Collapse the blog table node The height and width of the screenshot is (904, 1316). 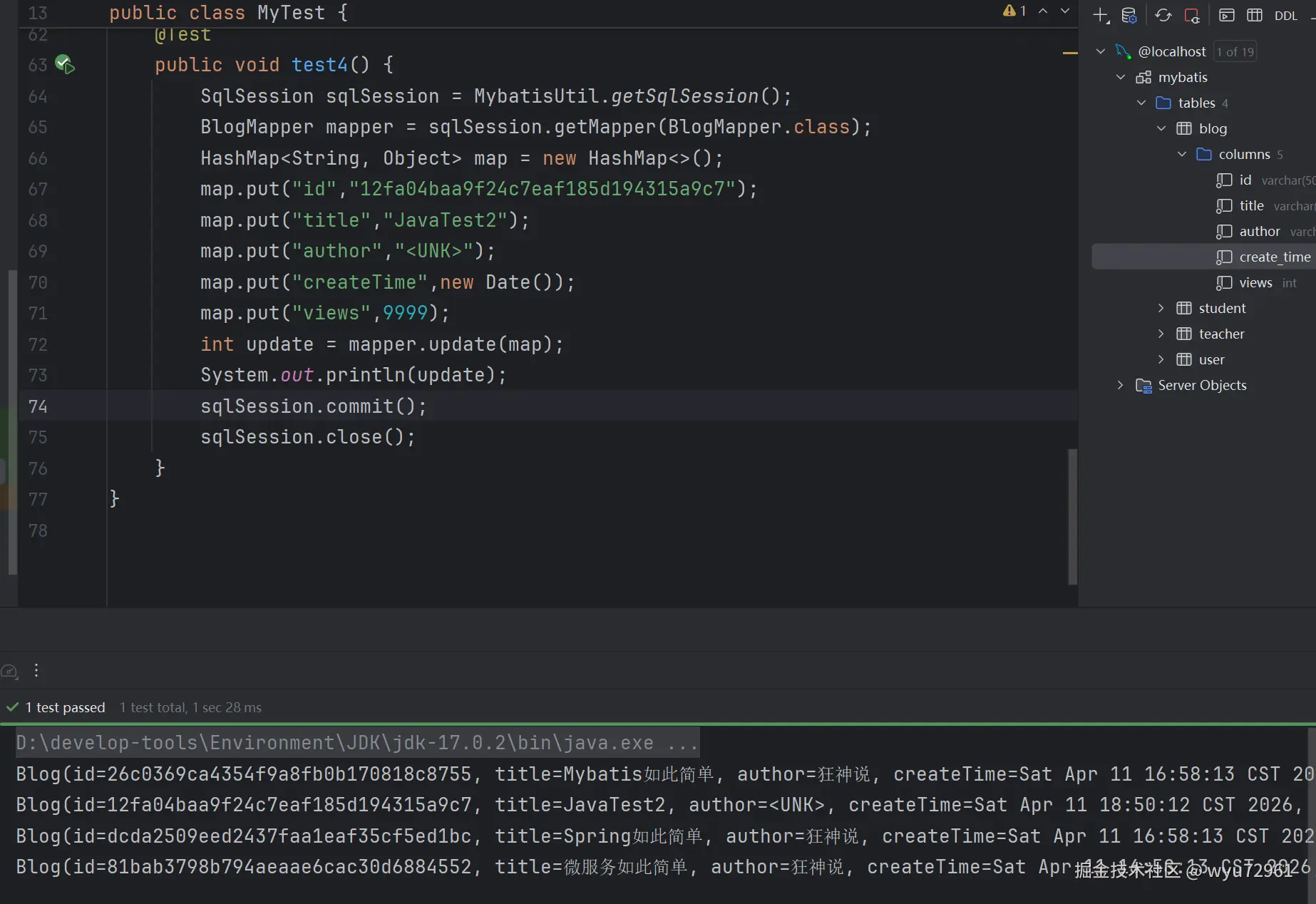point(1161,128)
